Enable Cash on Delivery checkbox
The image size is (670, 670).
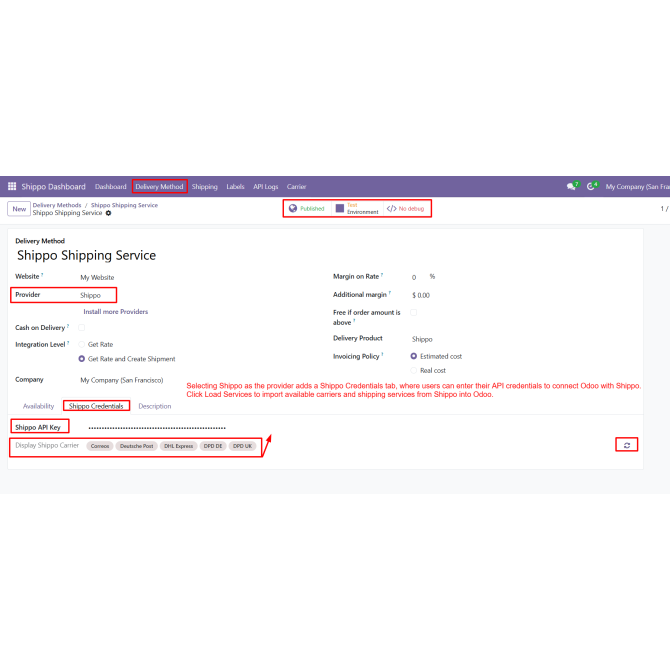pyautogui.click(x=82, y=327)
